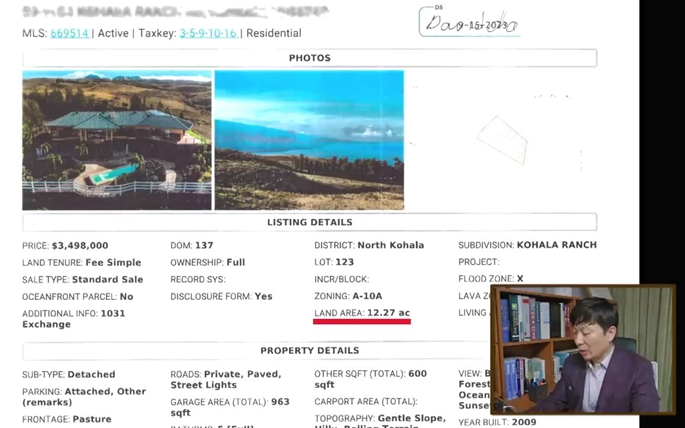Open the MLS number 669514 link
Screen dimensions: 685x428
[x=69, y=33]
